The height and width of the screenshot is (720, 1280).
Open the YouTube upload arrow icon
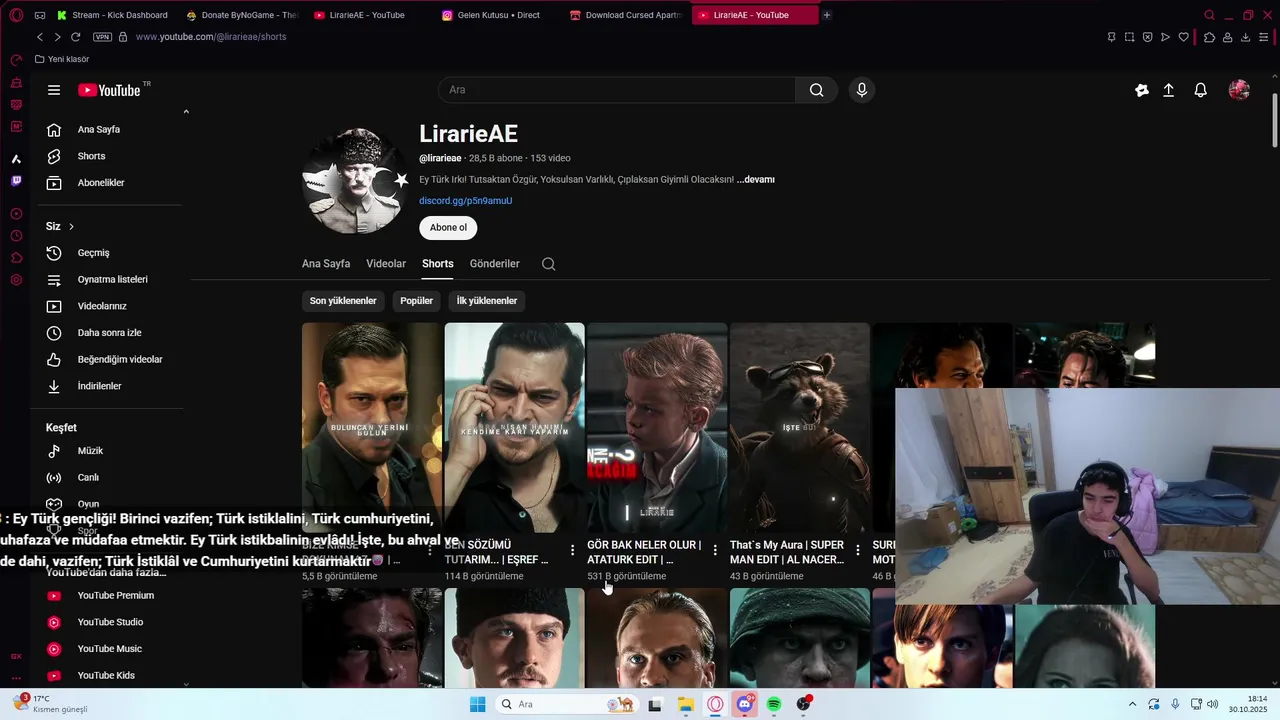pyautogui.click(x=1168, y=90)
